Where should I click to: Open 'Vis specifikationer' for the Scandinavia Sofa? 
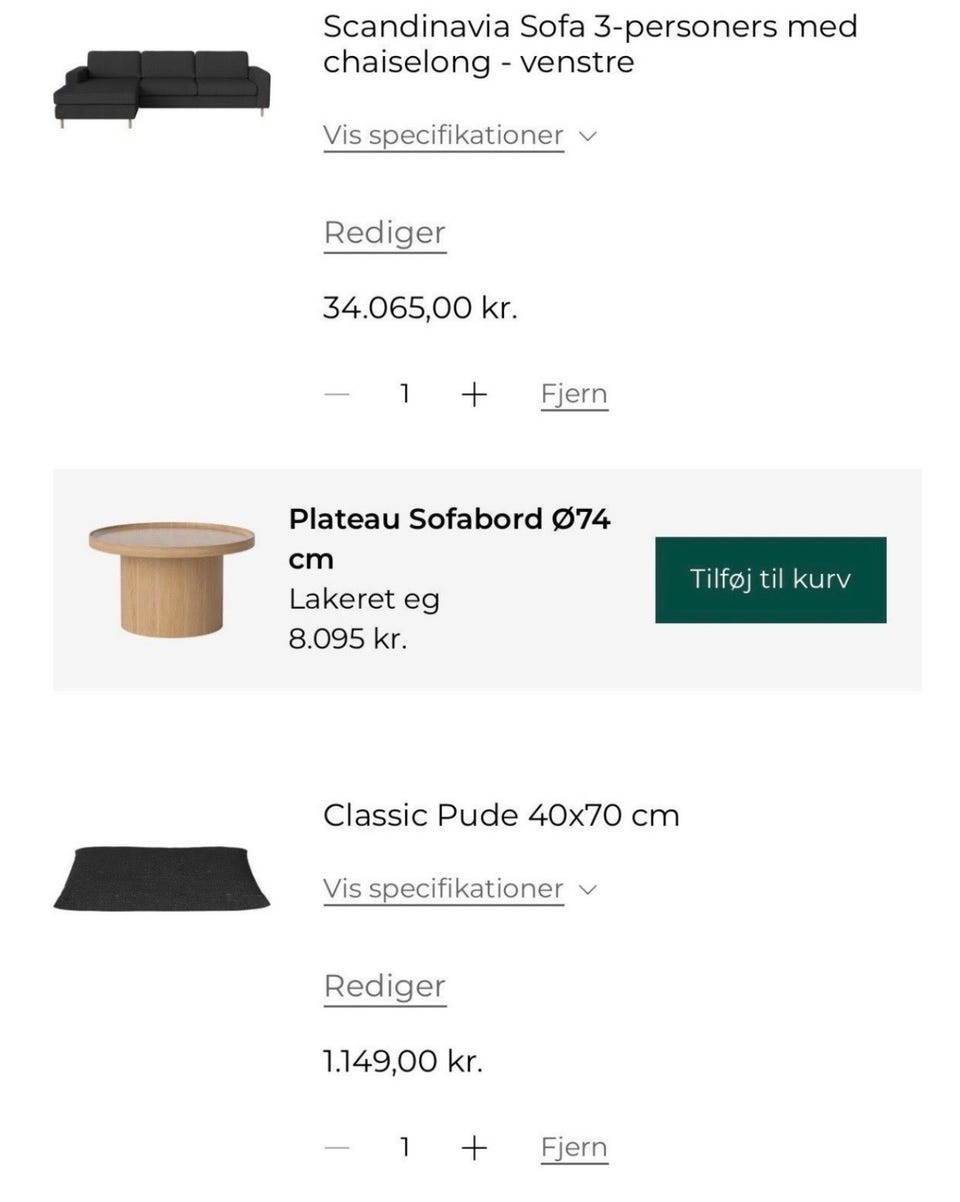point(443,136)
